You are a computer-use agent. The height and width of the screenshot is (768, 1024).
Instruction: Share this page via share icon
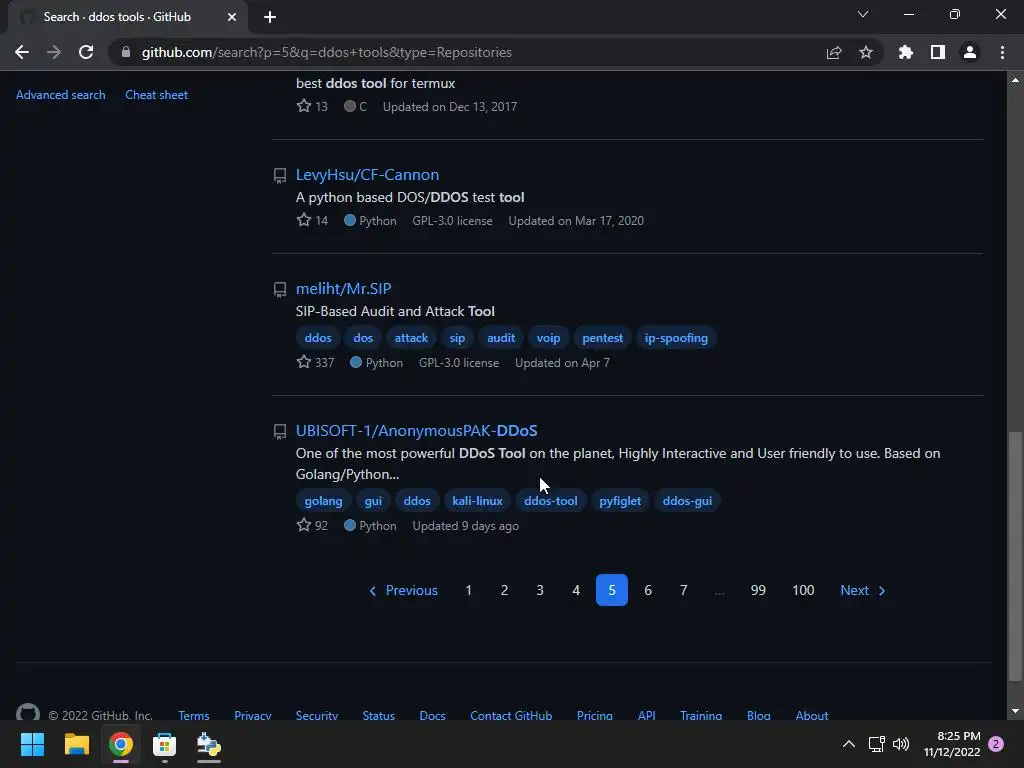834,52
